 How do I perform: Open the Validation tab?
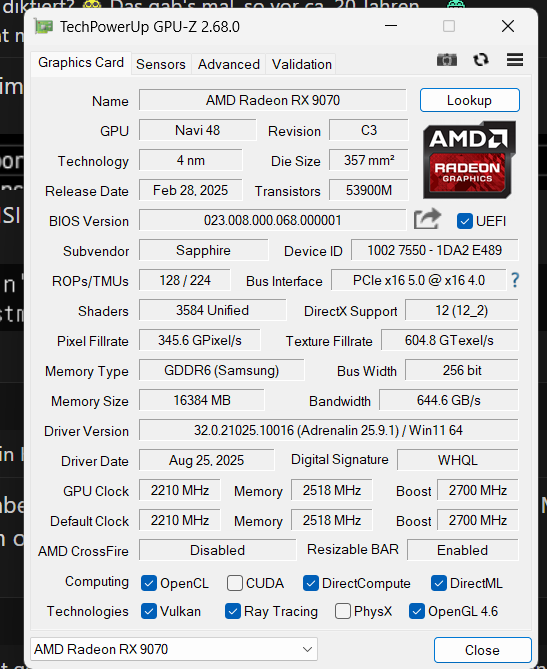302,64
